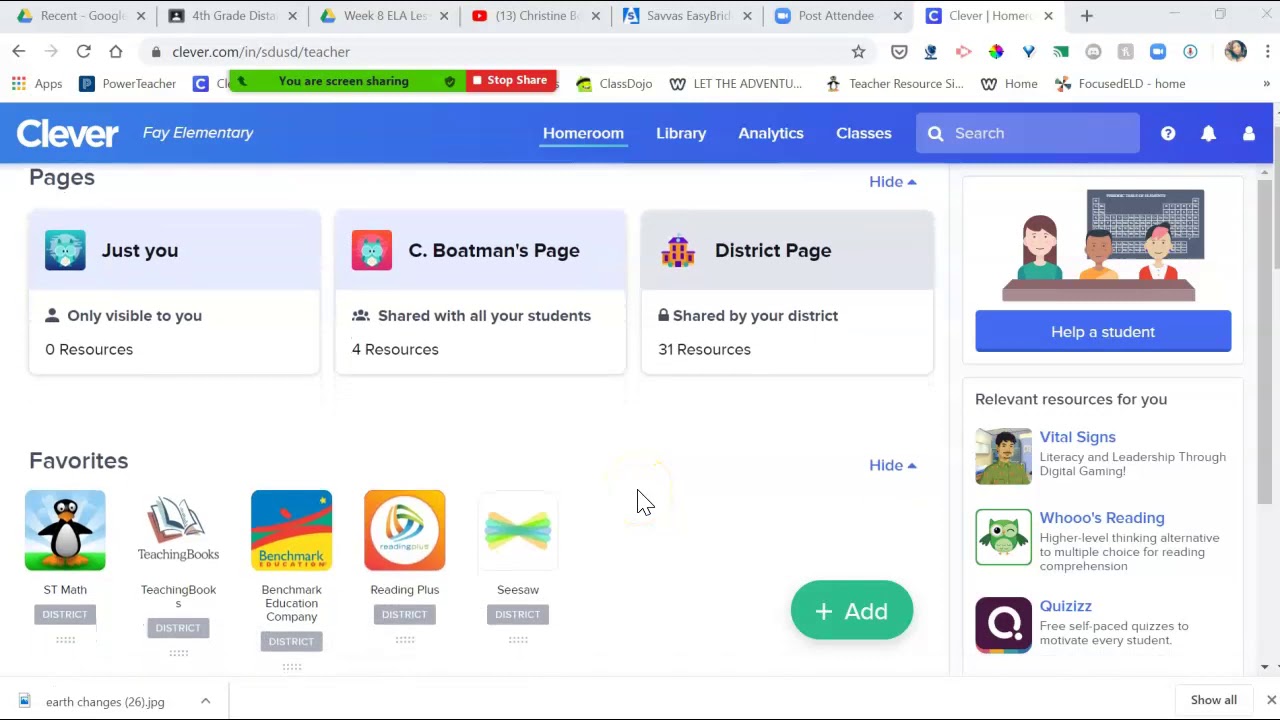This screenshot has width=1280, height=720.
Task: Switch to the Post Attendee Zoom tab
Action: coord(838,16)
